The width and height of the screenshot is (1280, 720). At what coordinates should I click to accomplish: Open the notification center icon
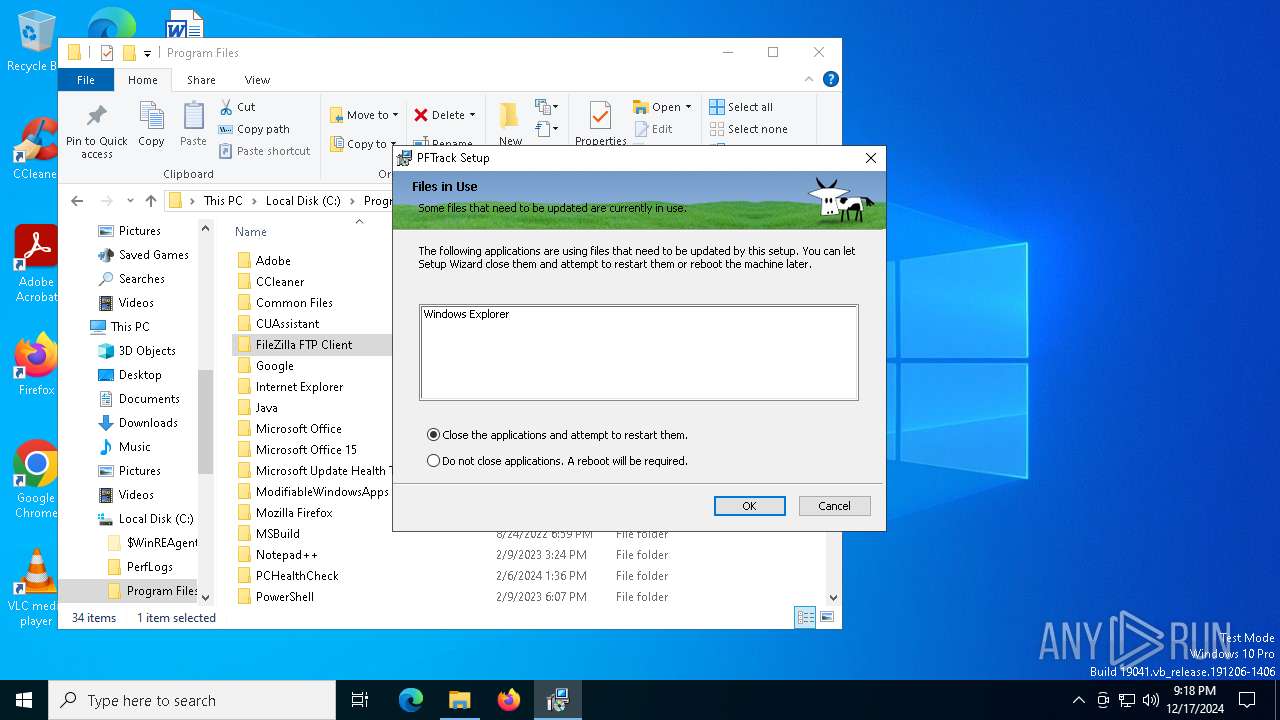pos(1247,700)
